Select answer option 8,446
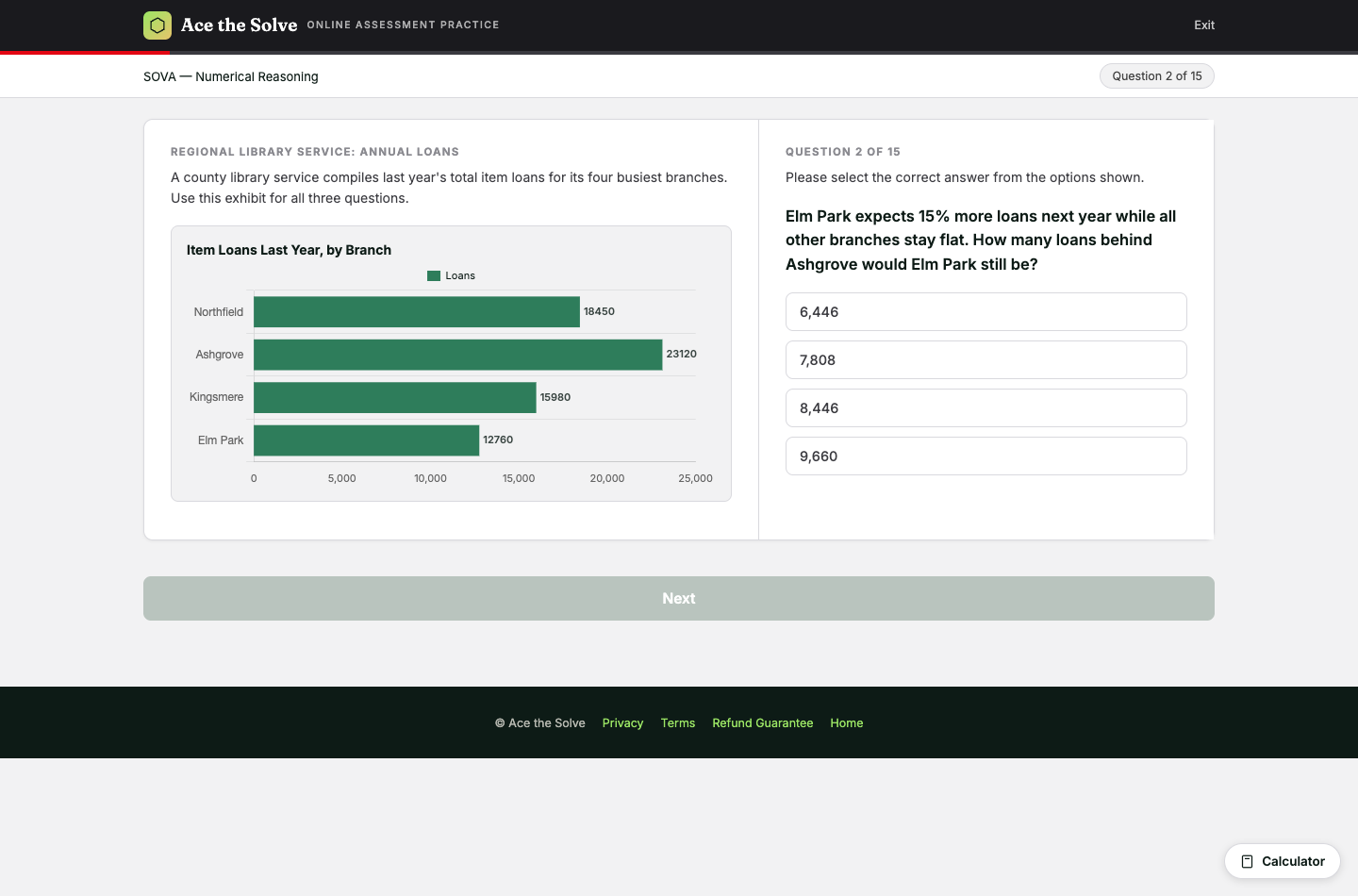 click(985, 408)
